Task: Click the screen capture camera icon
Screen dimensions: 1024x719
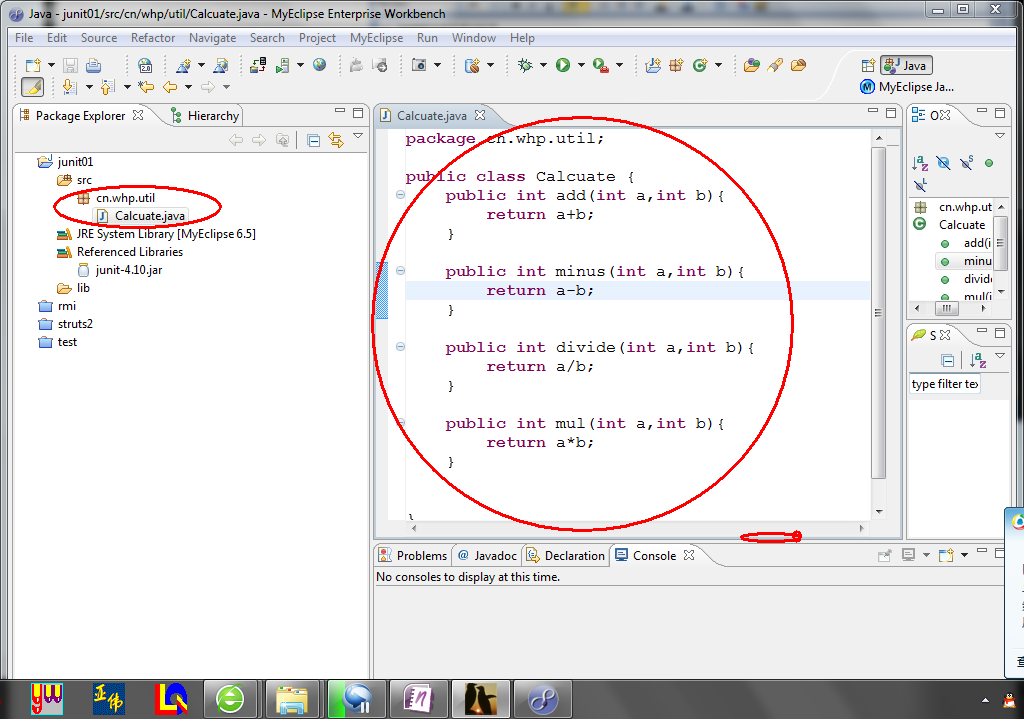Action: pos(419,65)
